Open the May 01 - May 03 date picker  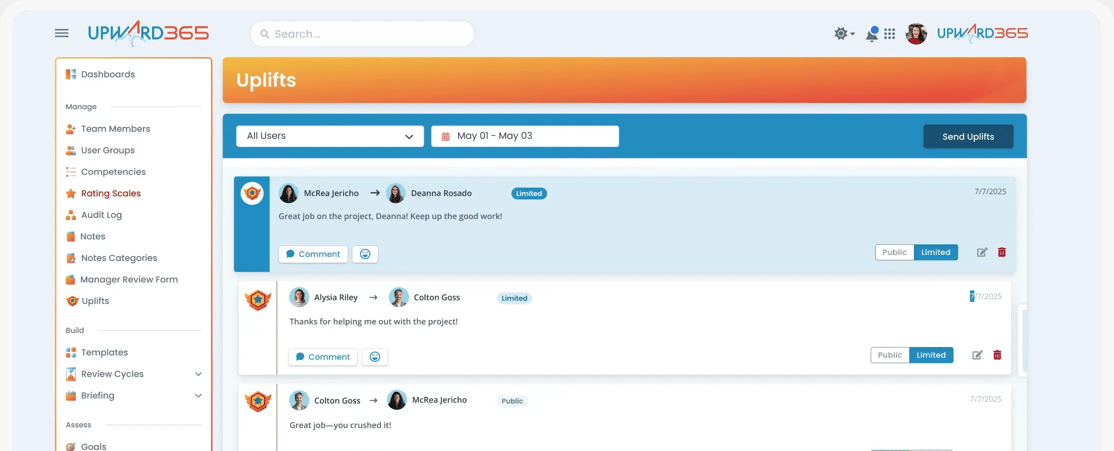tap(524, 136)
